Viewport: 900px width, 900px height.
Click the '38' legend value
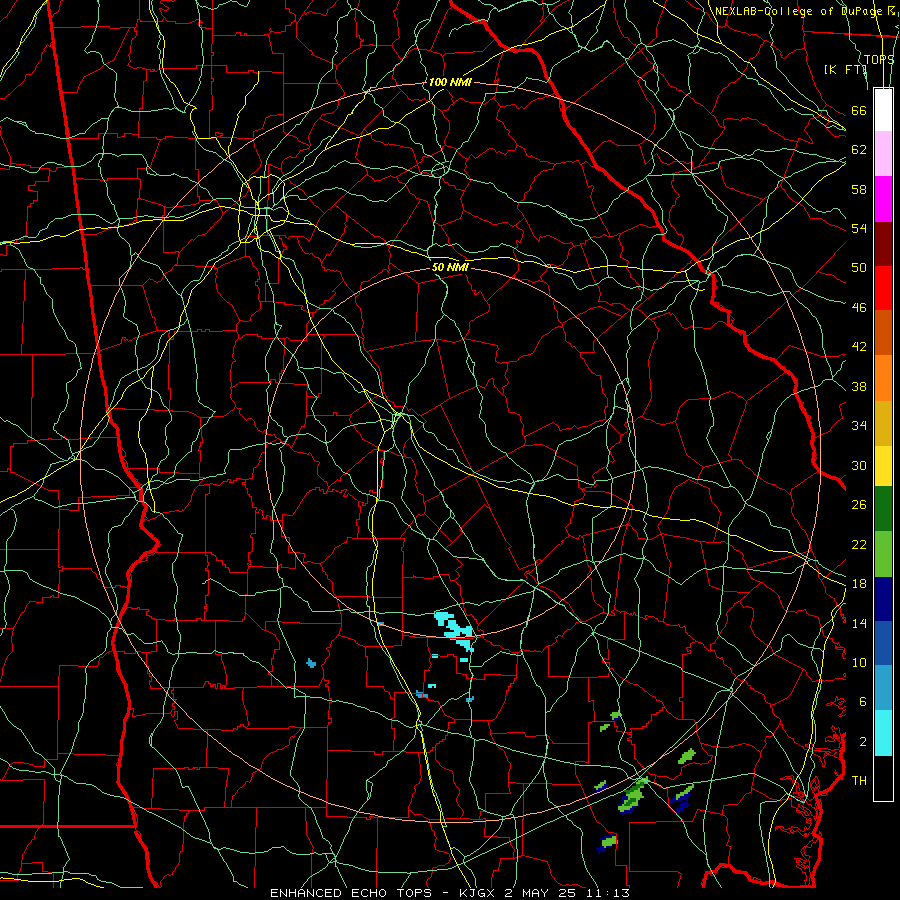[x=859, y=386]
